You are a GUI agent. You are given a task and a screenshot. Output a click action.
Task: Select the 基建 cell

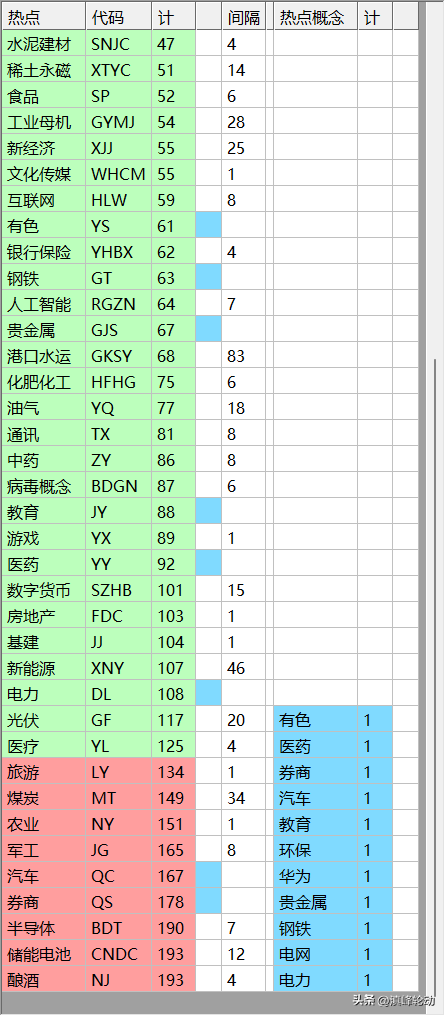45,641
